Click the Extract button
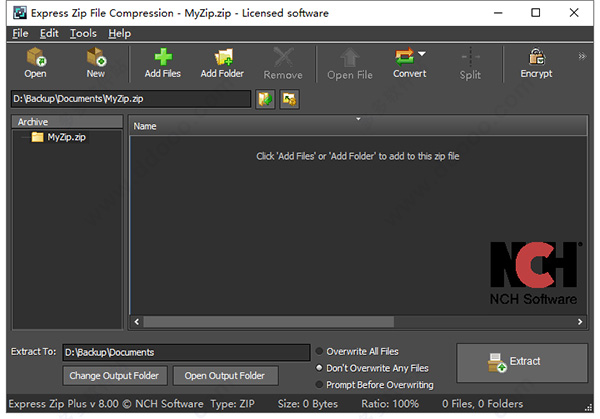This screenshot has height=419, width=600. (522, 362)
